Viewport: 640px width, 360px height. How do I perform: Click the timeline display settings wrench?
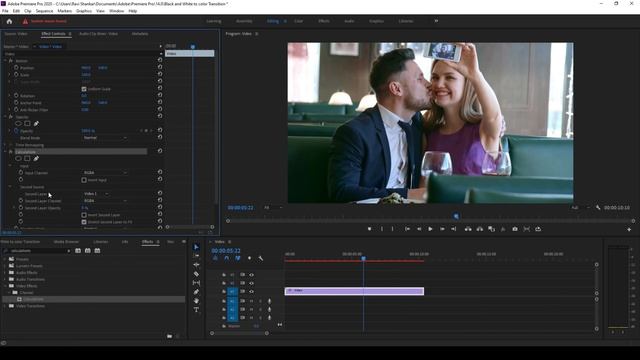pyautogui.click(x=260, y=258)
